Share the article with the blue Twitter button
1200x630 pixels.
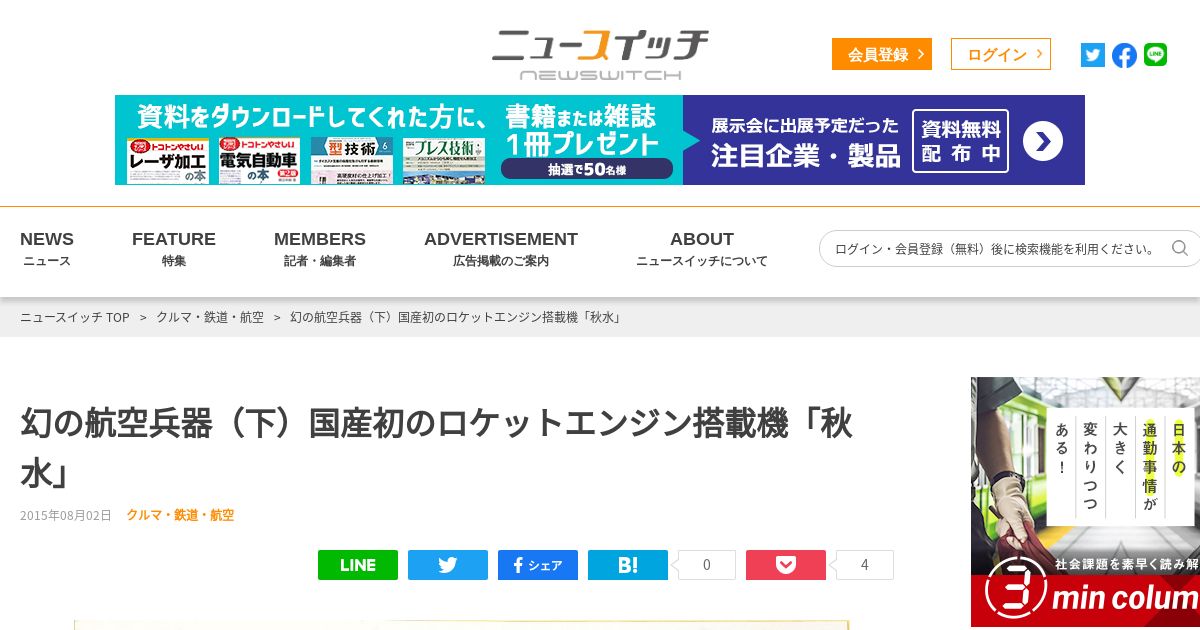point(448,565)
